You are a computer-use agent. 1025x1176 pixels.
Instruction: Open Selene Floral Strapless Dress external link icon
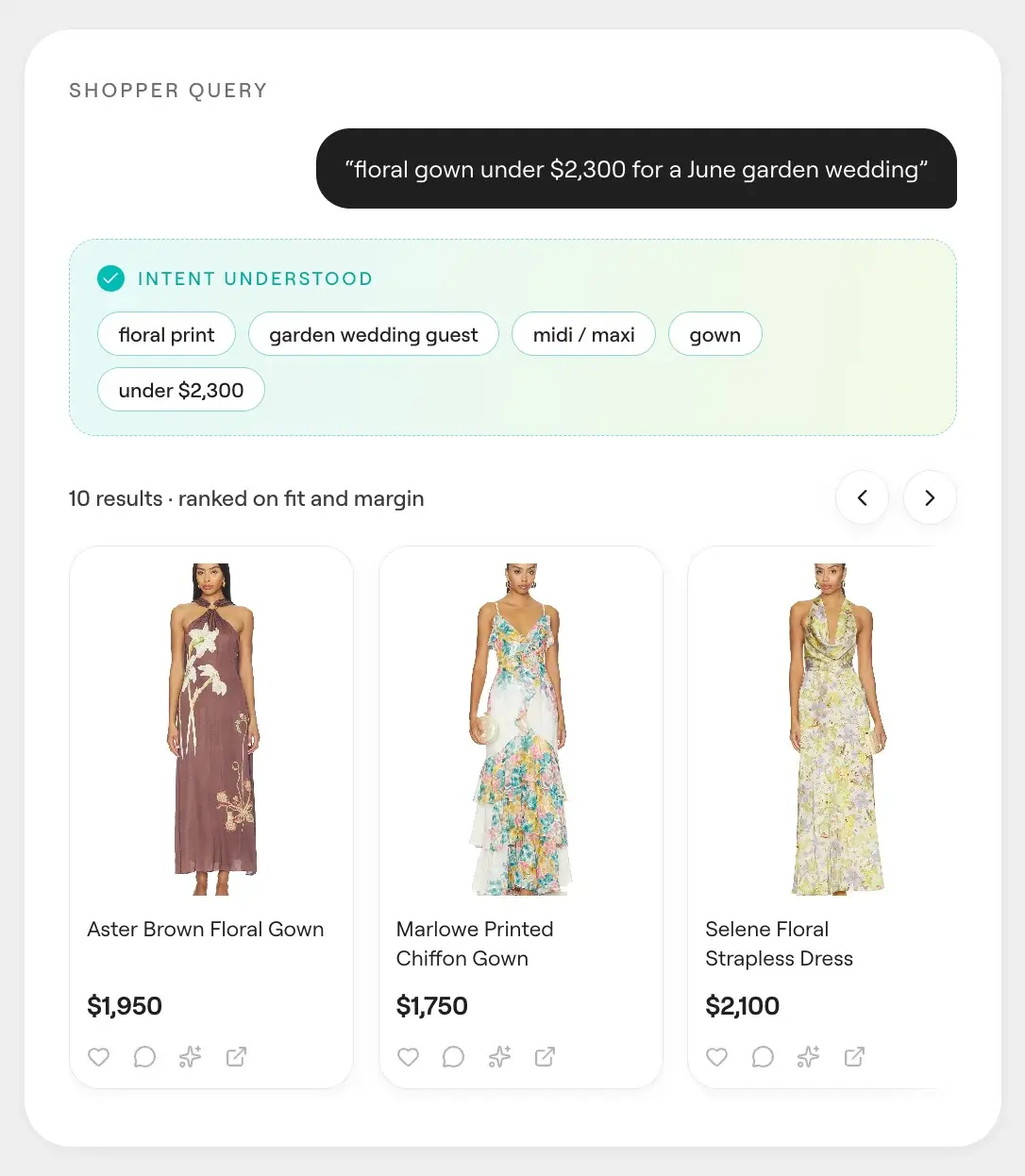(x=854, y=1057)
